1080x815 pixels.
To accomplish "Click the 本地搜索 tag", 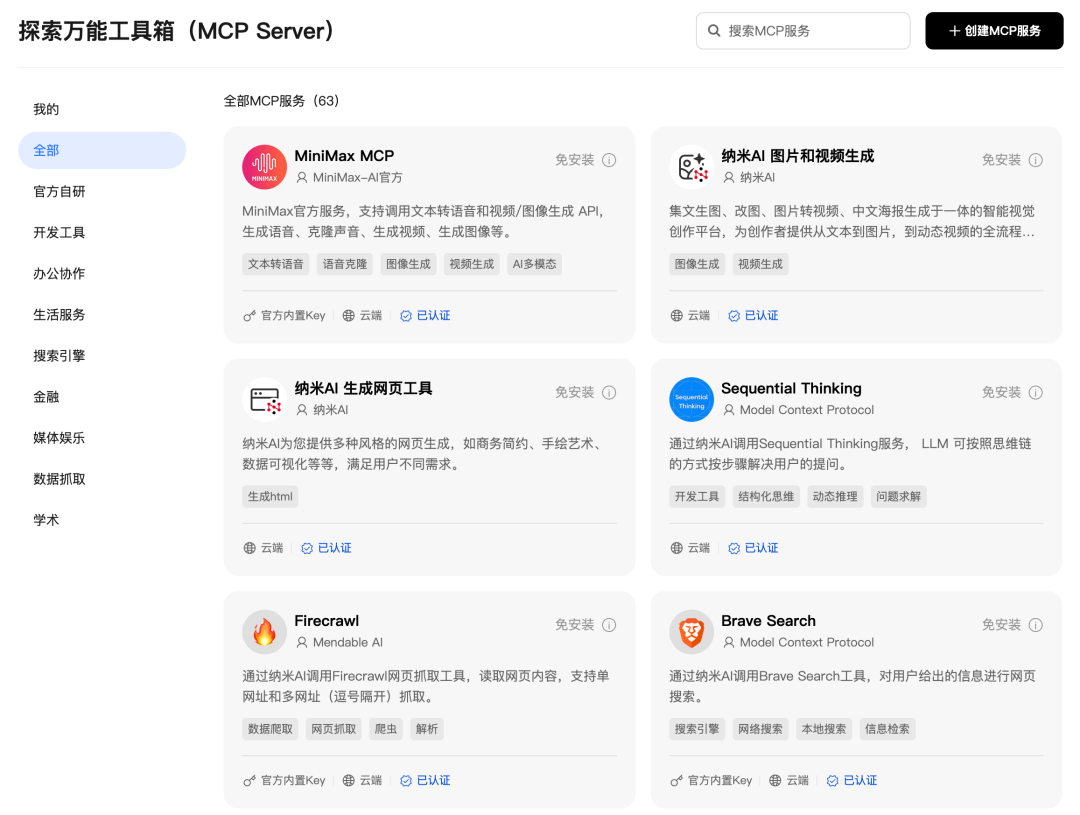I will 824,729.
